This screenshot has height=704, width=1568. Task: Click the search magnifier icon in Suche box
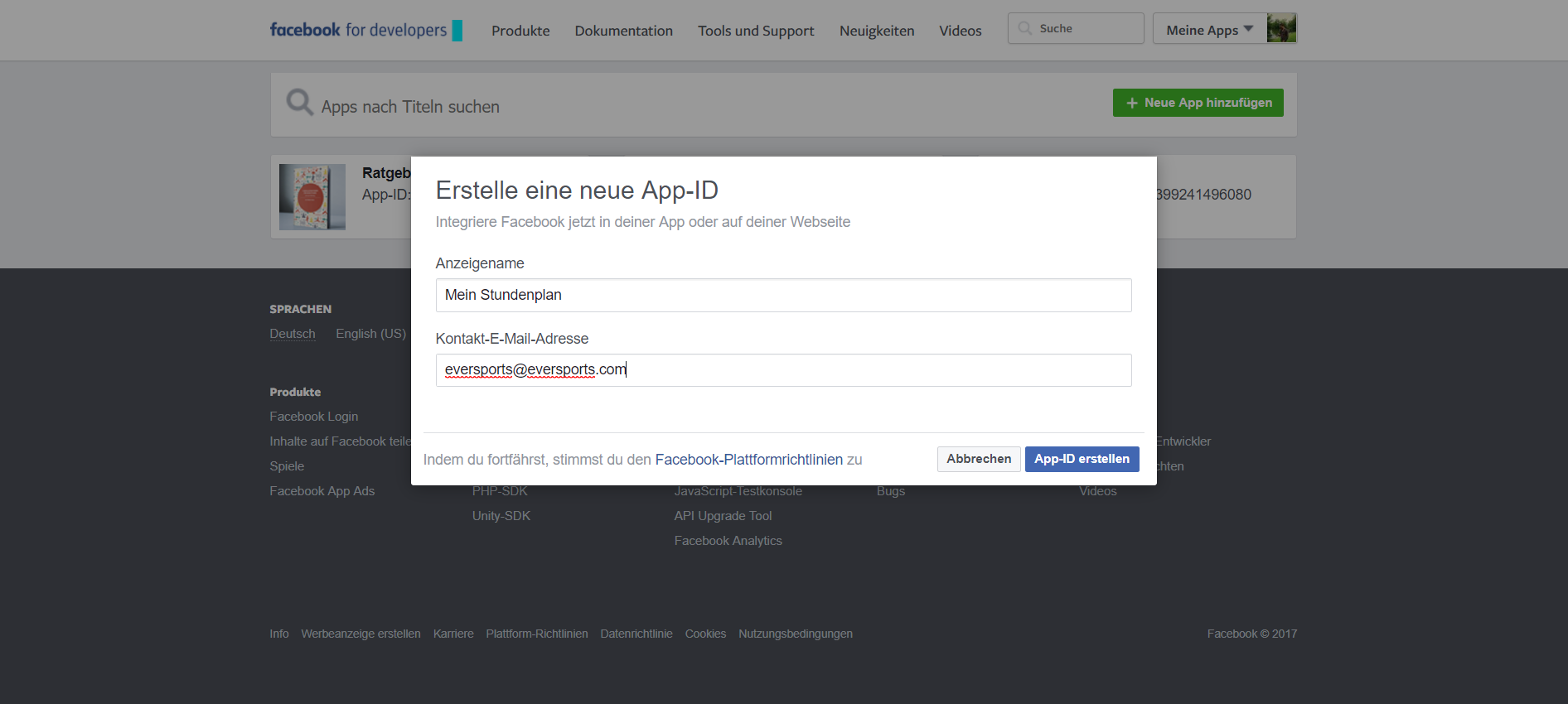[1025, 28]
